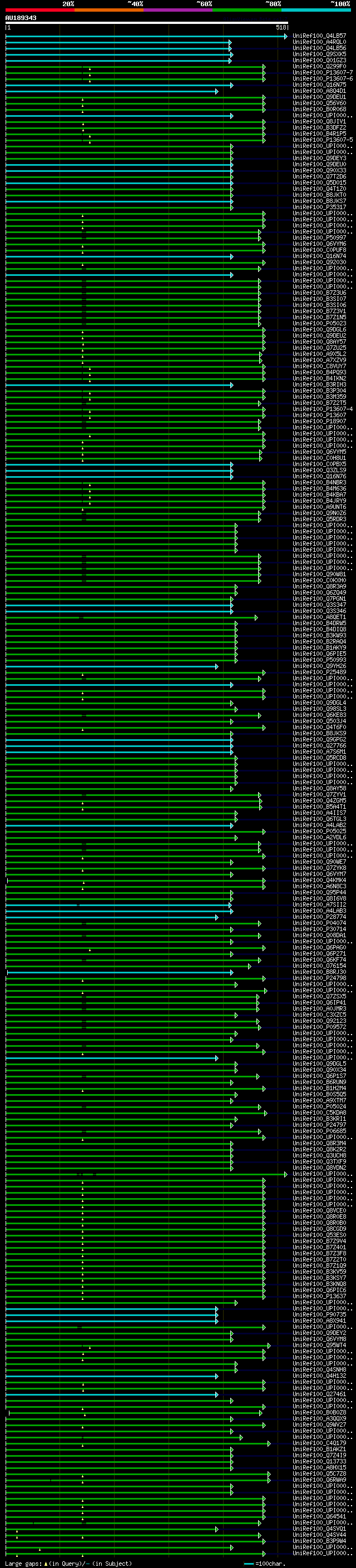Click hit label UniRef100_P50997
356x1568 pixels.
[x=319, y=238]
